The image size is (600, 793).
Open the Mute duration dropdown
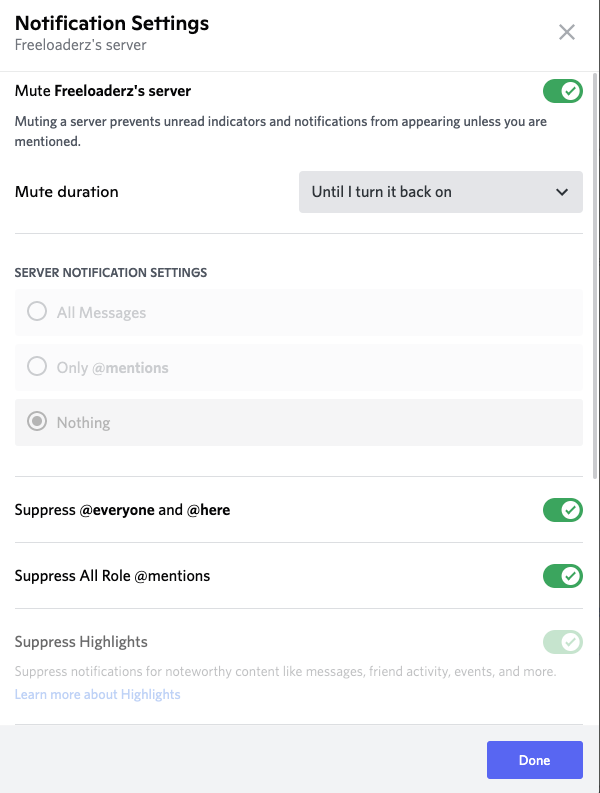click(440, 192)
